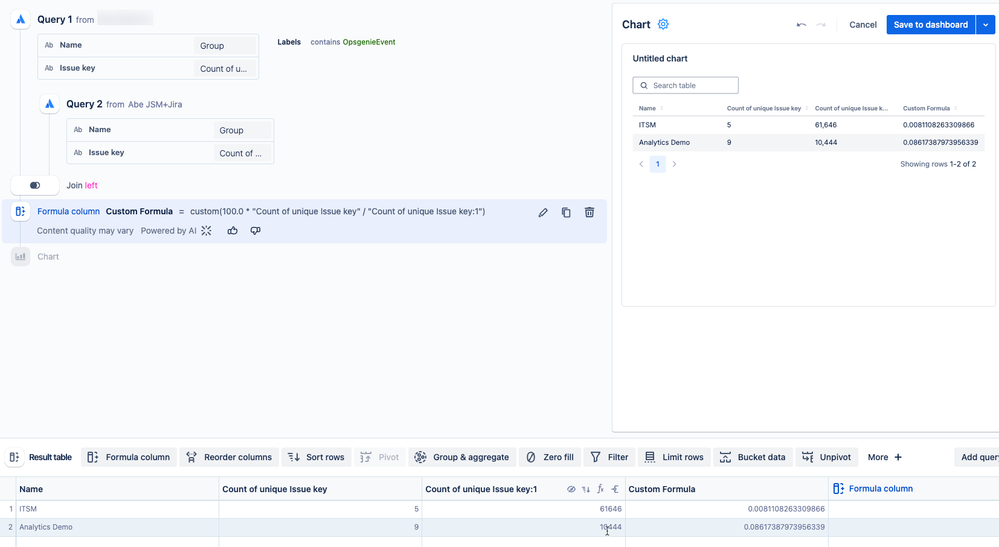Select Group & aggregate in toolbar
The width and height of the screenshot is (999, 547).
point(463,457)
